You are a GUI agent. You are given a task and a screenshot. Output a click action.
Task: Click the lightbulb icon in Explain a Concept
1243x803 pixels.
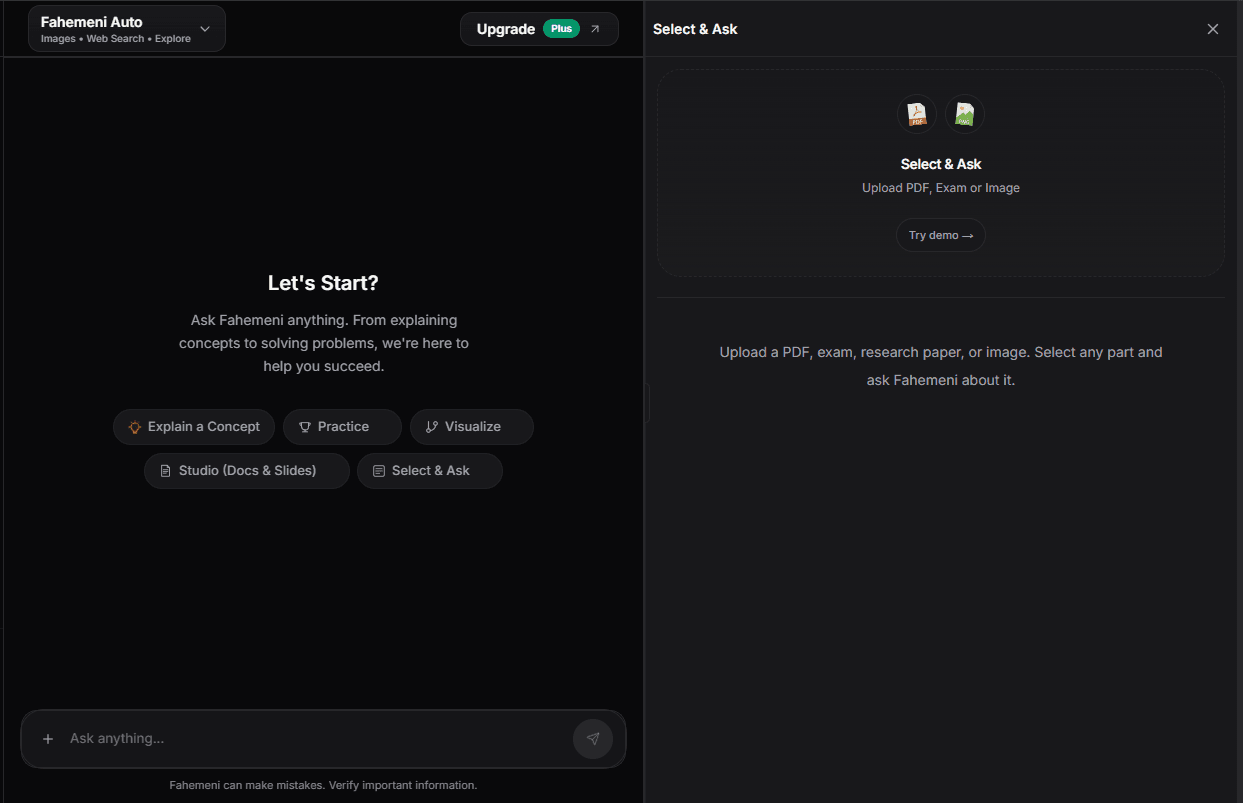pos(135,427)
